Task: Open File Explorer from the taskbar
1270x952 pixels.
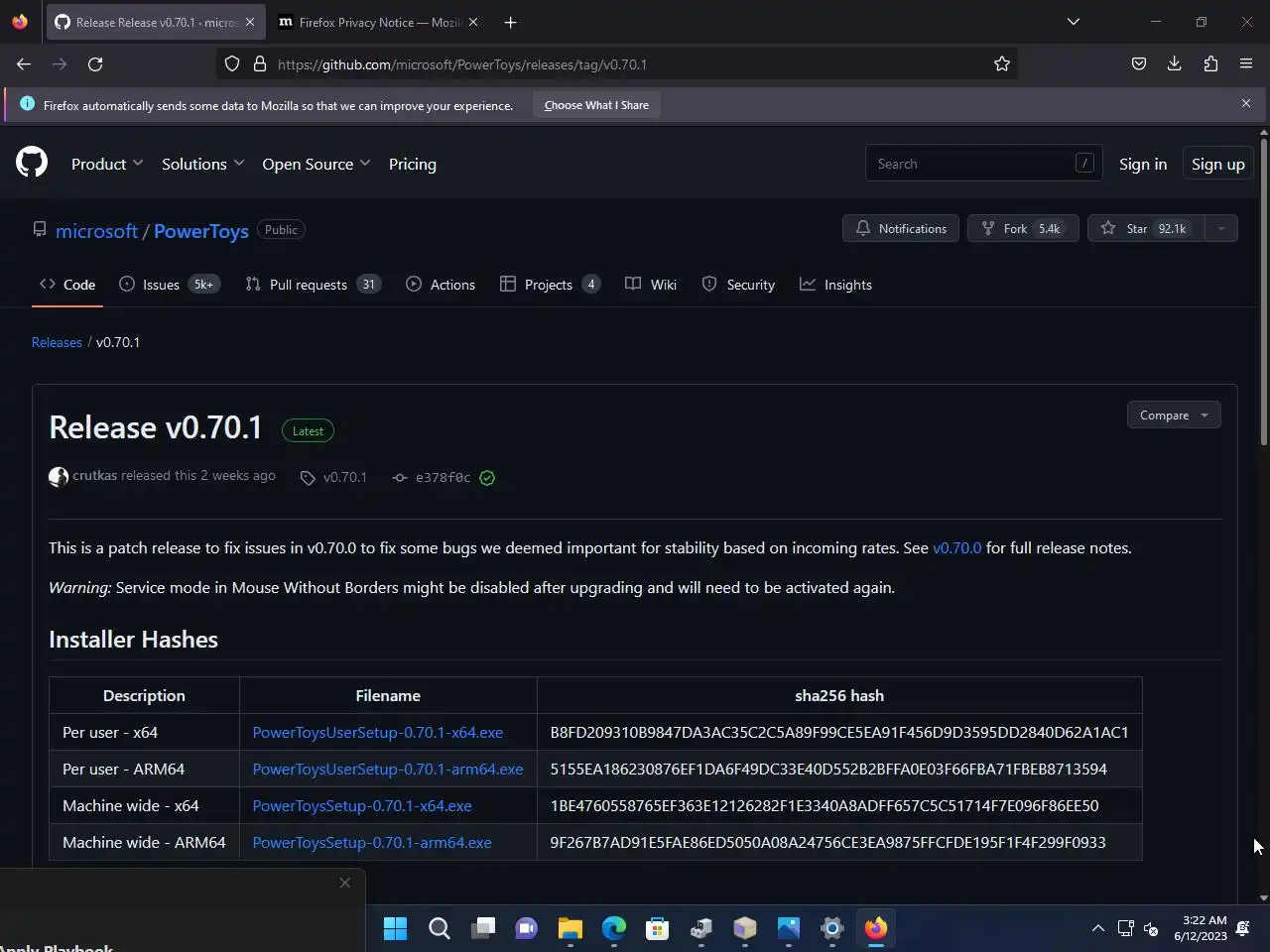Action: tap(570, 928)
